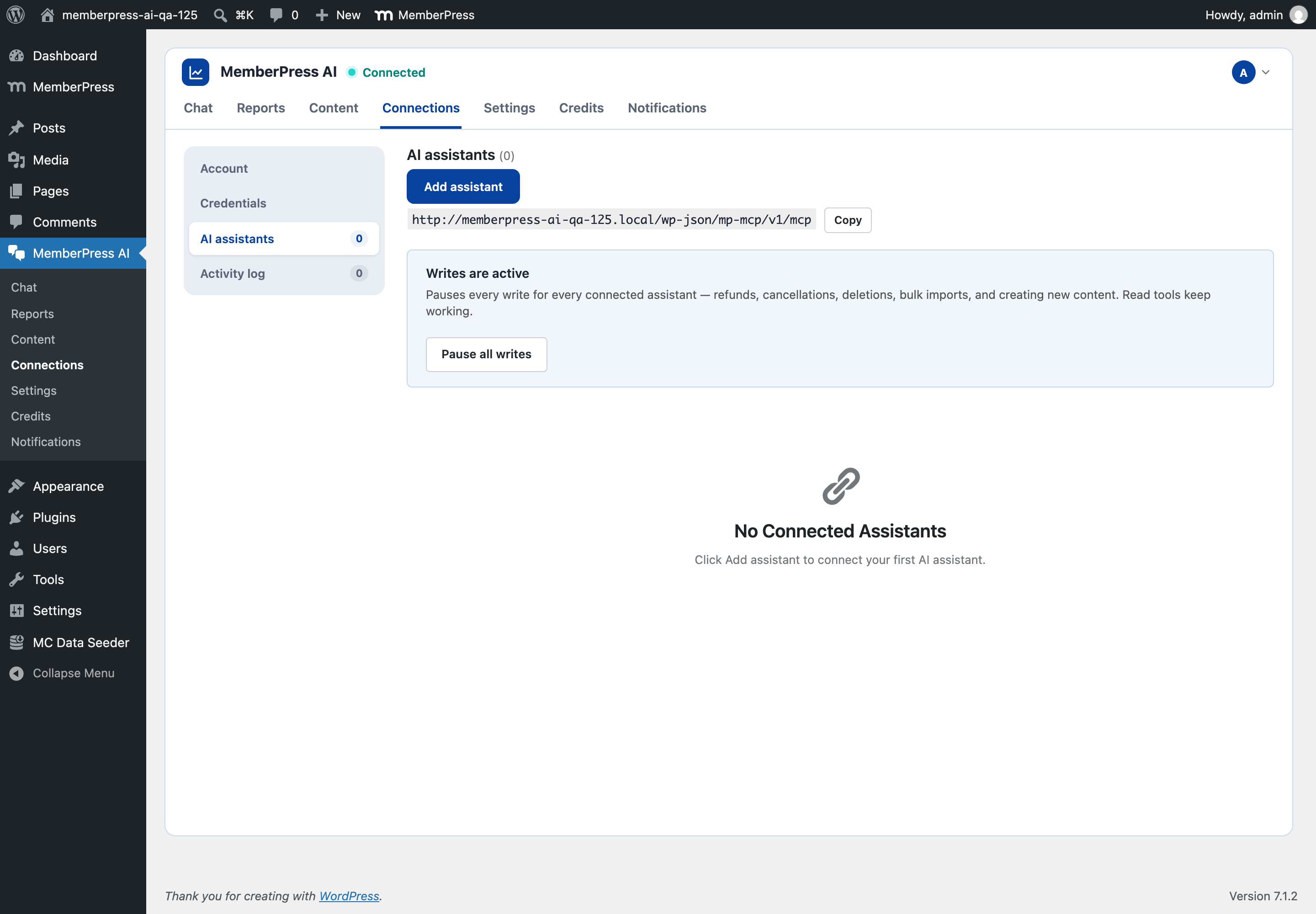
Task: Click Pause all writes button
Action: point(486,354)
